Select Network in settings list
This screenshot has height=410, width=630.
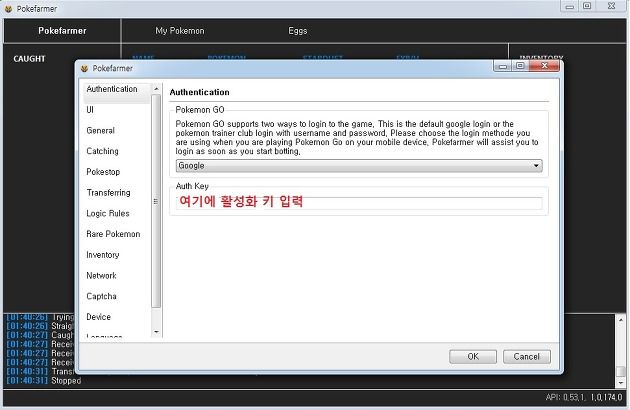point(101,275)
